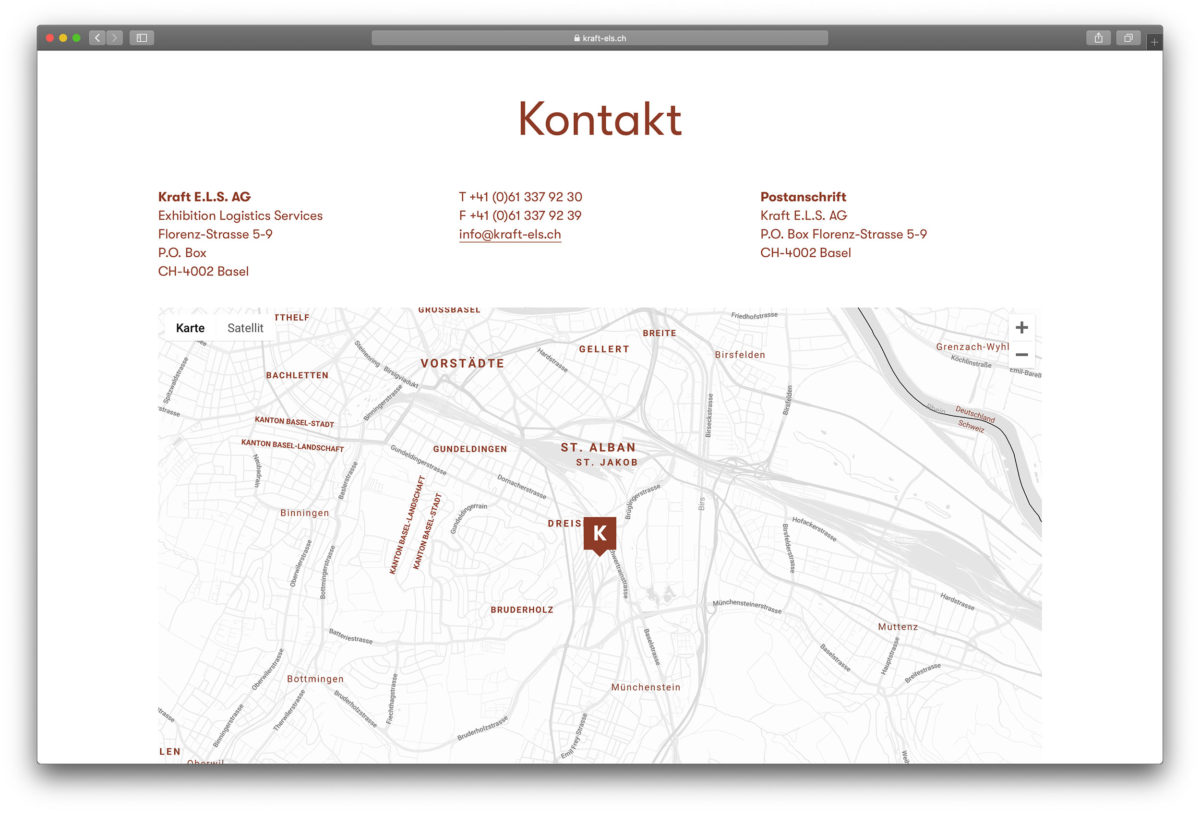
Task: Open a new tab with plus button
Action: 1155,42
